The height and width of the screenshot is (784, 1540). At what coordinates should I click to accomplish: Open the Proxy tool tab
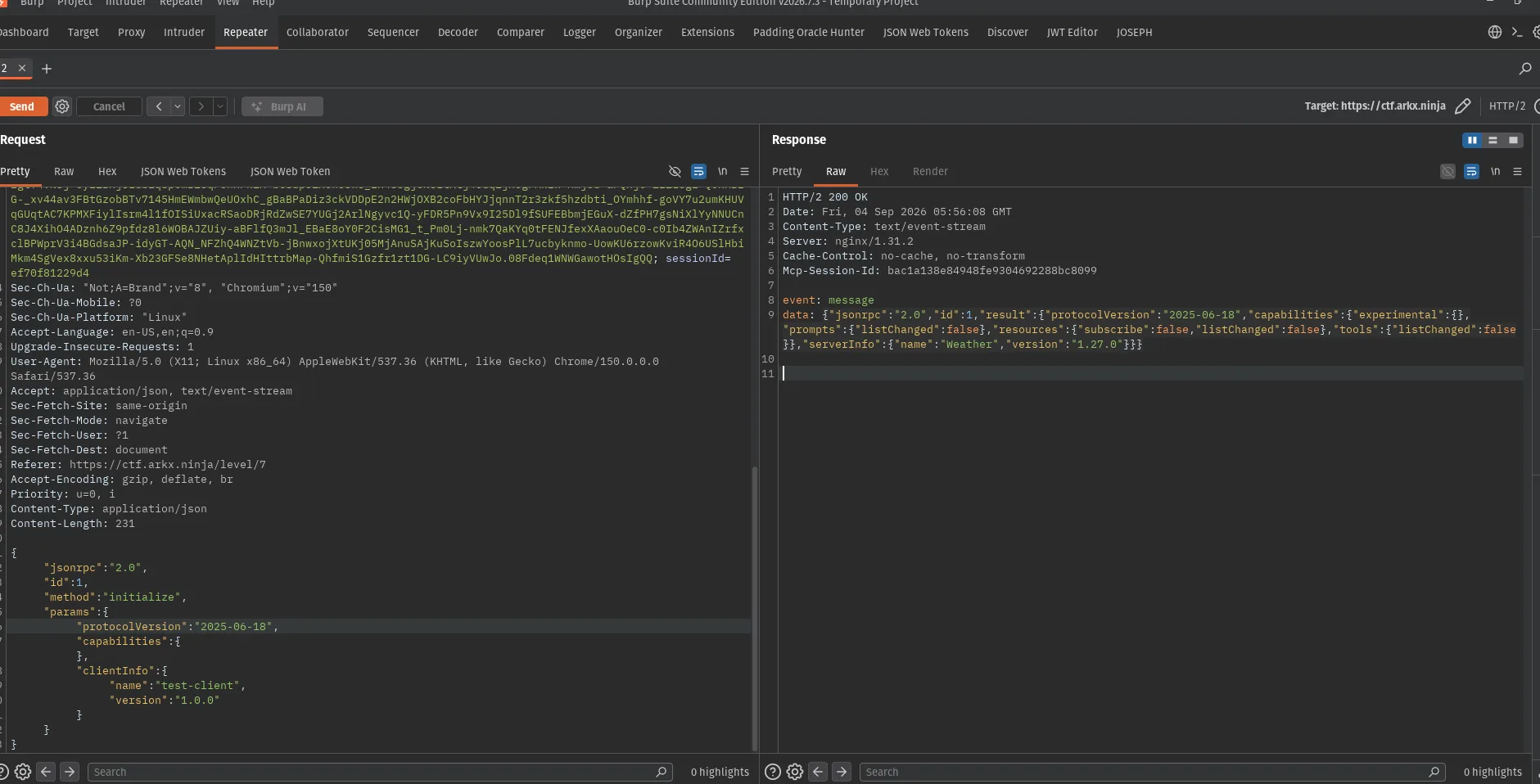pyautogui.click(x=131, y=32)
